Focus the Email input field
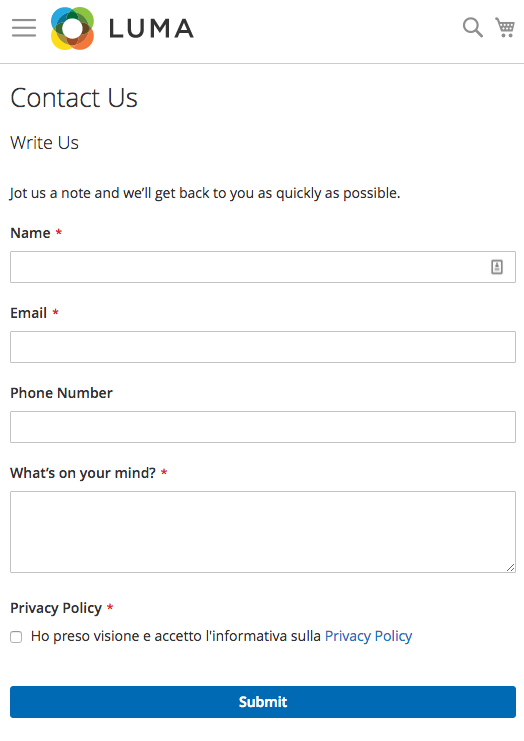 coord(263,347)
